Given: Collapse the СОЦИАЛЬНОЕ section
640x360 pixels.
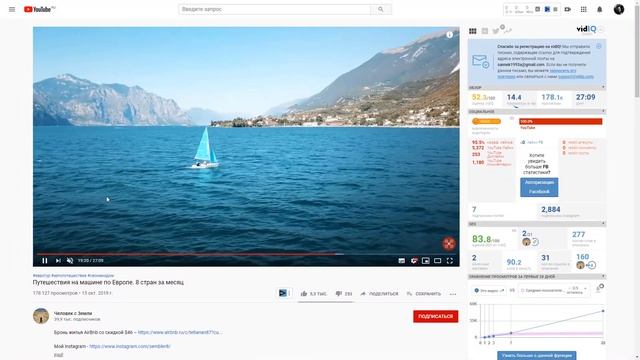Looking at the screenshot, I should pyautogui.click(x=603, y=111).
